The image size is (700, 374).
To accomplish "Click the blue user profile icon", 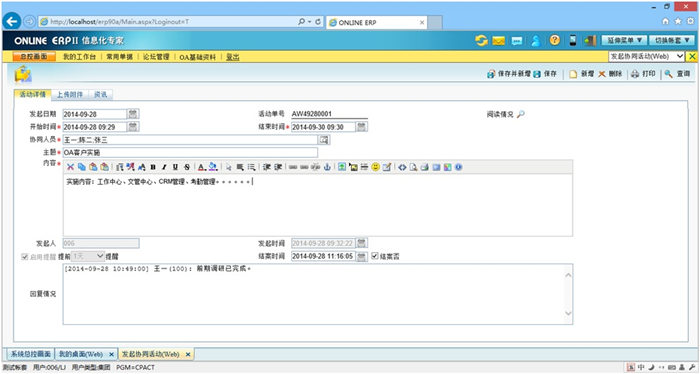I will point(536,41).
